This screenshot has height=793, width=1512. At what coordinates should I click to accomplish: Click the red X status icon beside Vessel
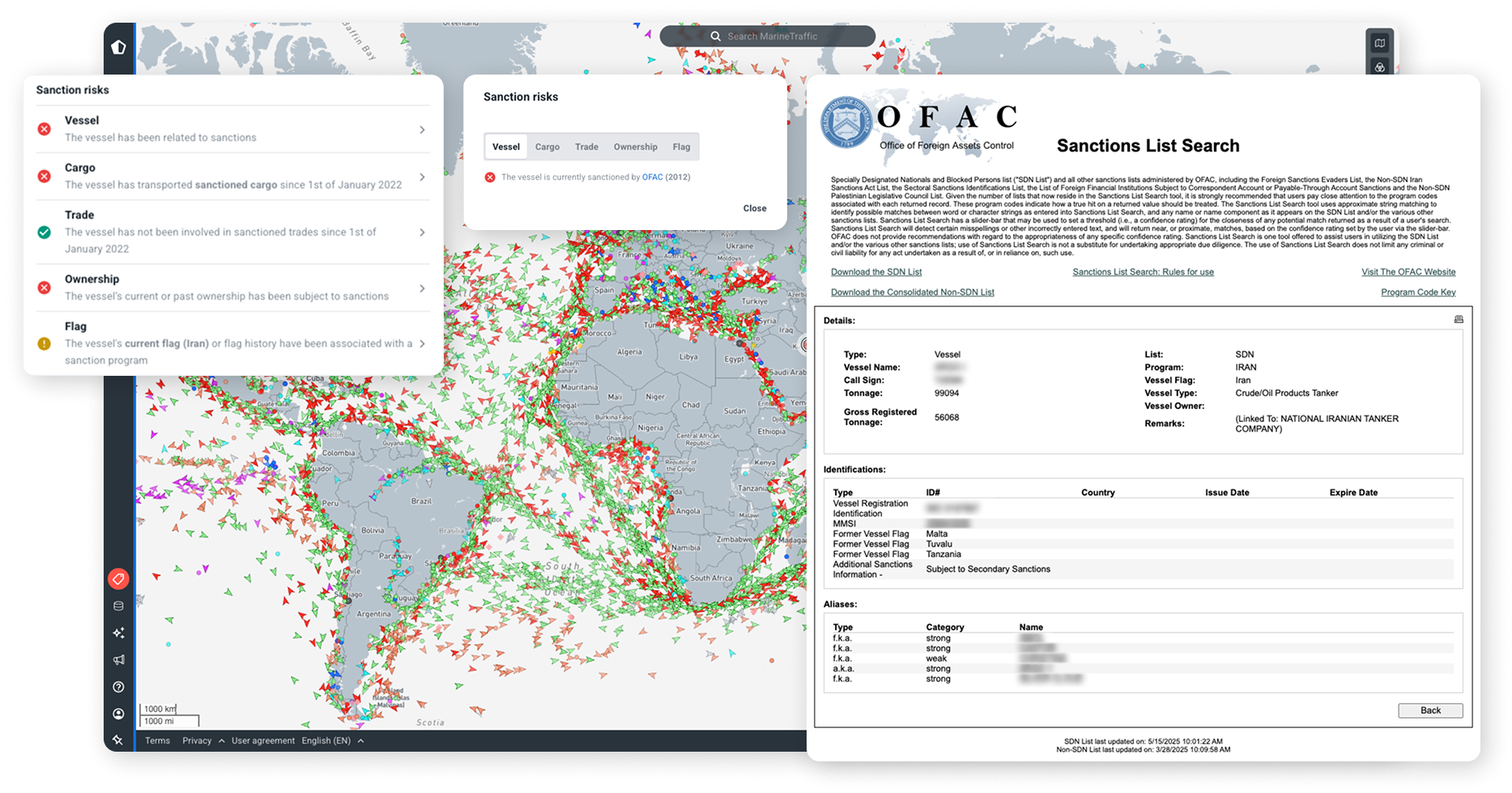tap(45, 129)
